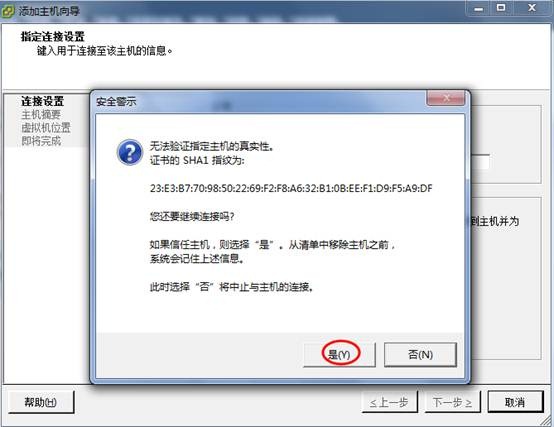554x427 pixels.
Task: Close the 添加主机向导 window
Action: (532, 8)
